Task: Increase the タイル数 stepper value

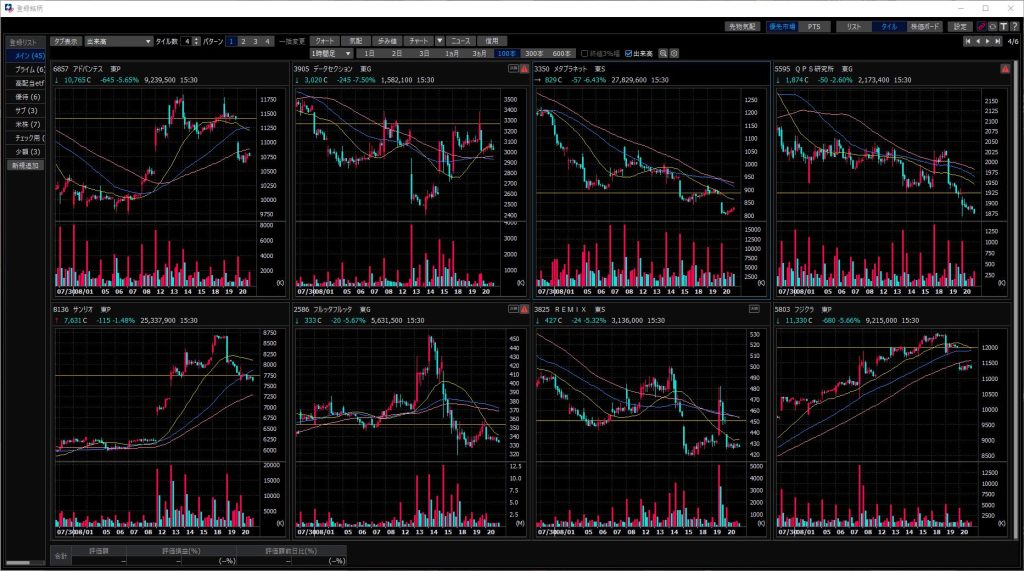Action: (x=196, y=39)
